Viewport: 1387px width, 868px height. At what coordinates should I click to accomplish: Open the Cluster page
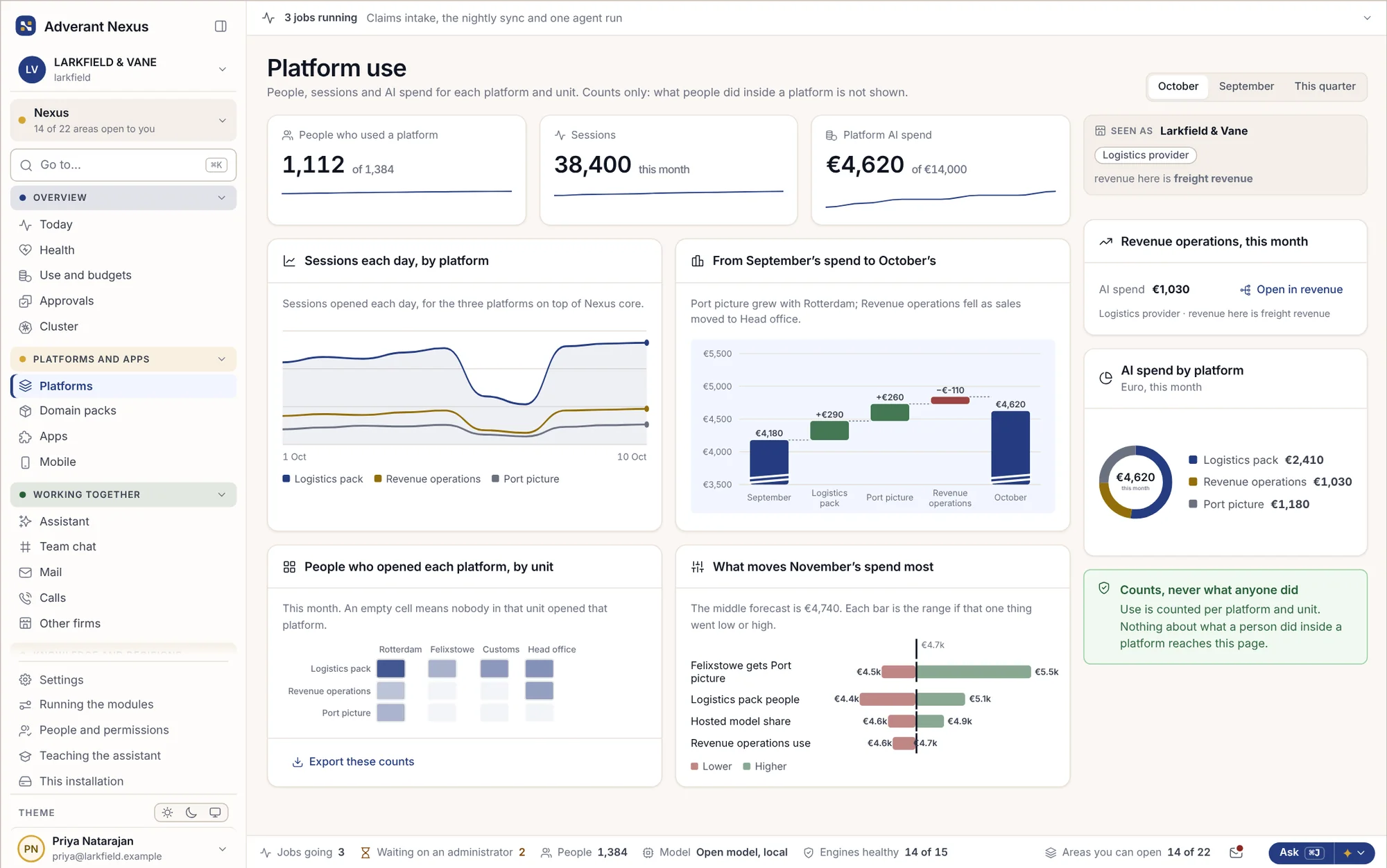pos(123,327)
